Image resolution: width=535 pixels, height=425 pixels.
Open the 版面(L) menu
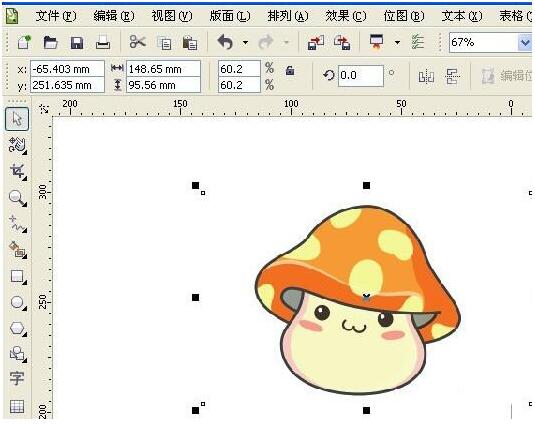(x=230, y=16)
